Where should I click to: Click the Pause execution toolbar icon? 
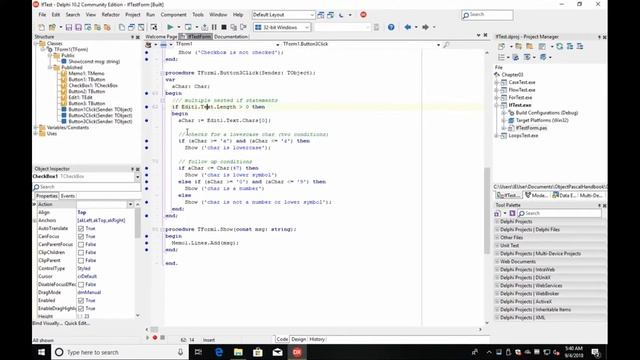214,27
